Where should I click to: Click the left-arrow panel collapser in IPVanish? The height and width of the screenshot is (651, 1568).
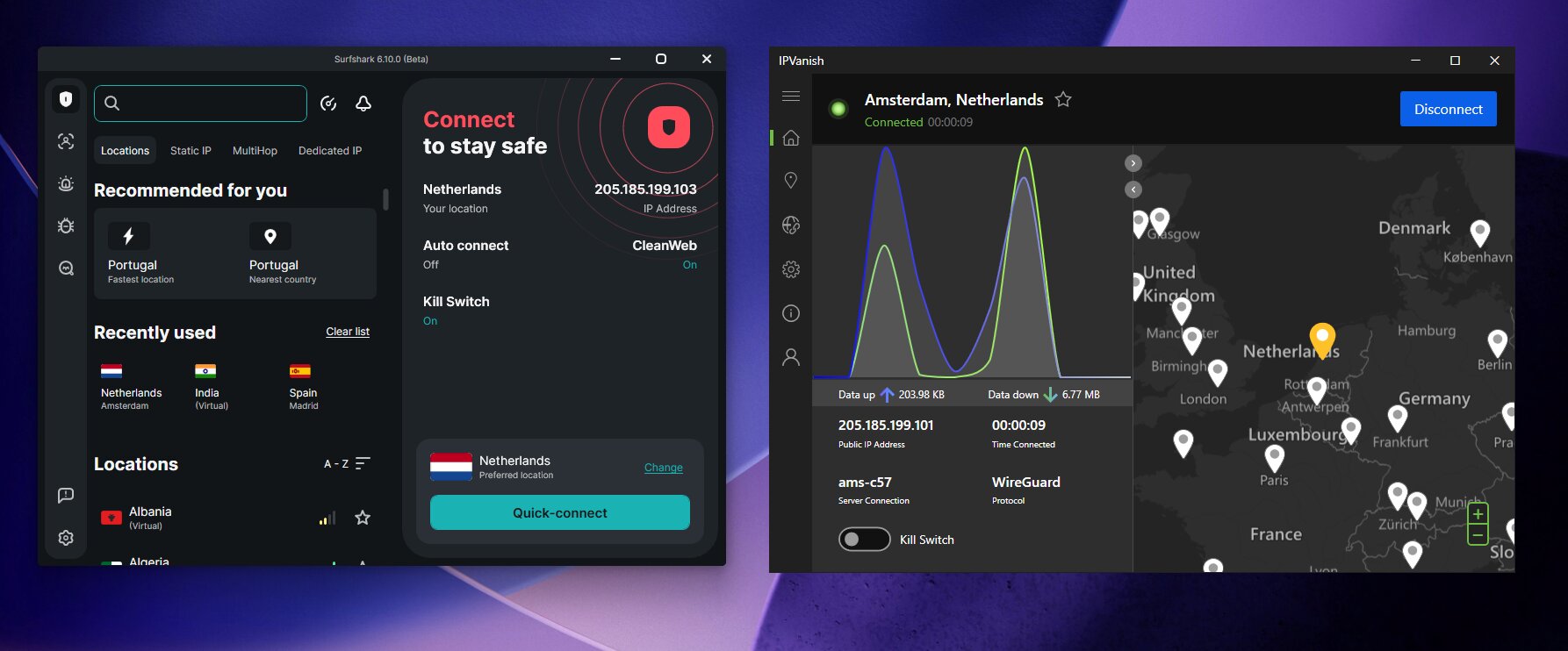click(1133, 190)
